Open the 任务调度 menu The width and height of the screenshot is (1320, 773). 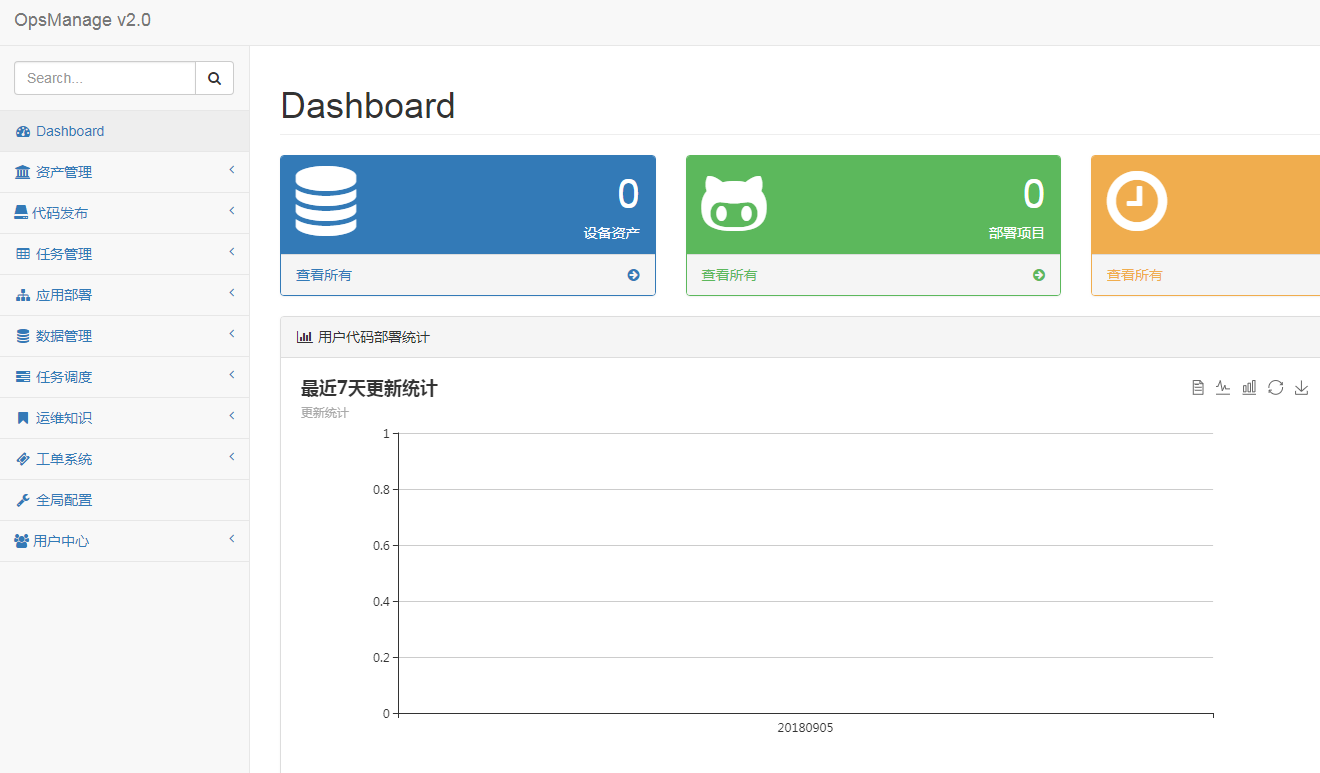click(x=124, y=377)
